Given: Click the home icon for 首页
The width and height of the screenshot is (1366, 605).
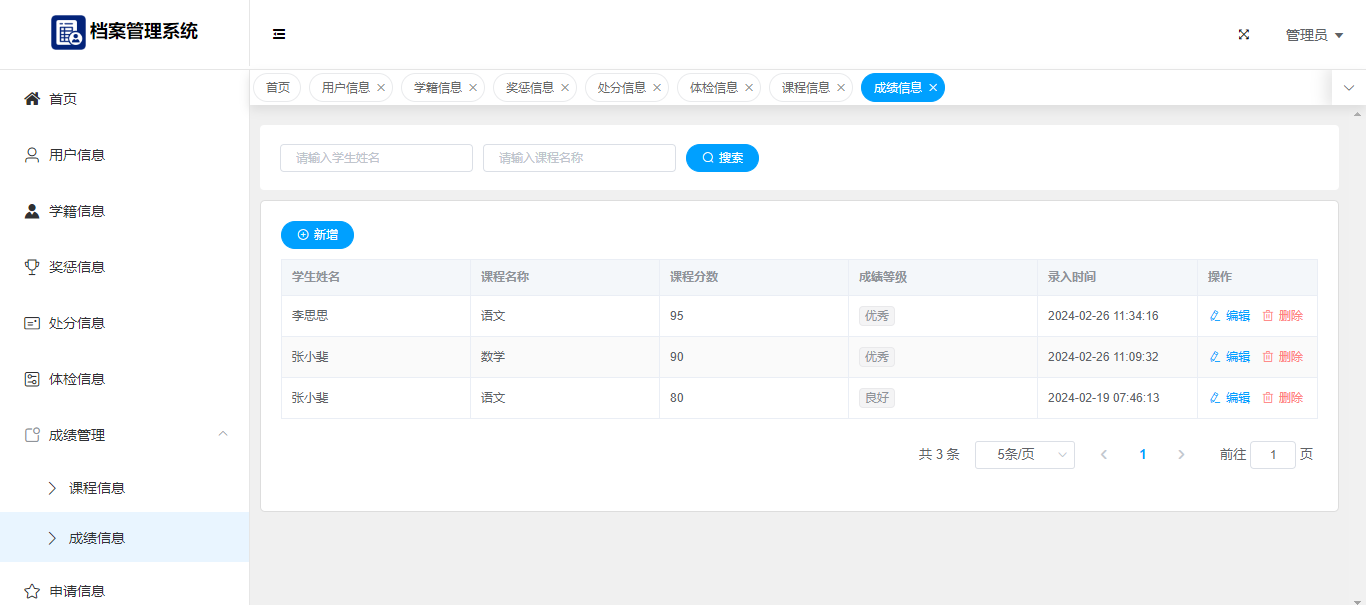Looking at the screenshot, I should point(32,99).
